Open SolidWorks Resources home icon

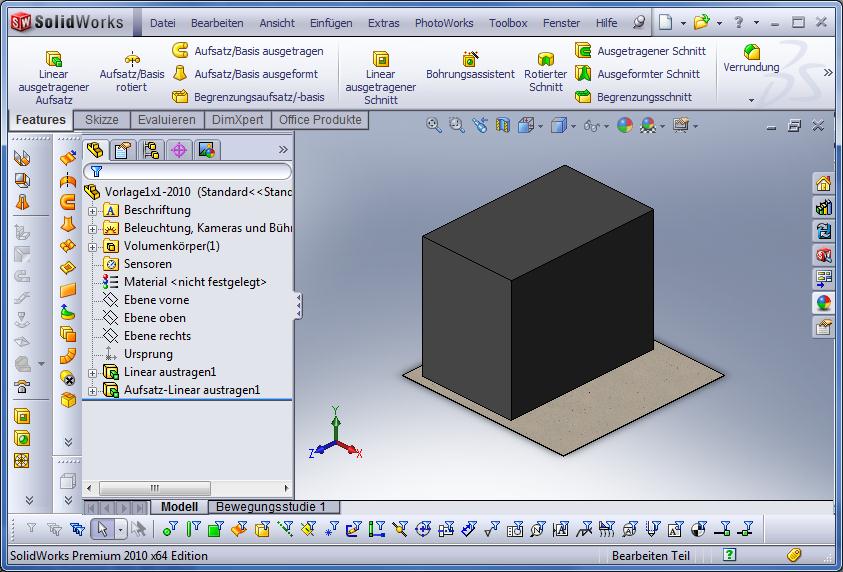pyautogui.click(x=823, y=183)
